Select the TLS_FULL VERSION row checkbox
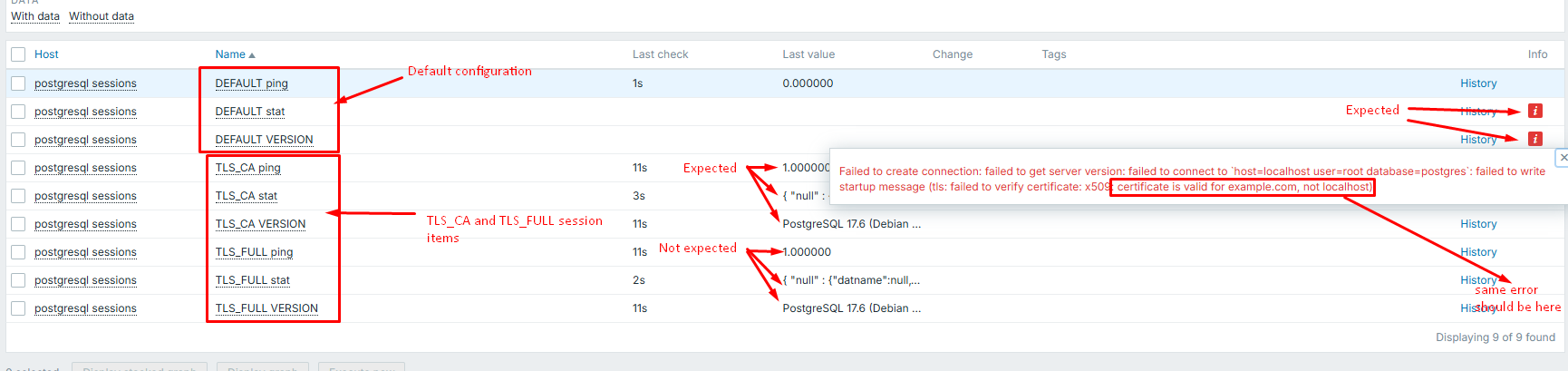Viewport: 1568px width, 371px height. click(18, 308)
